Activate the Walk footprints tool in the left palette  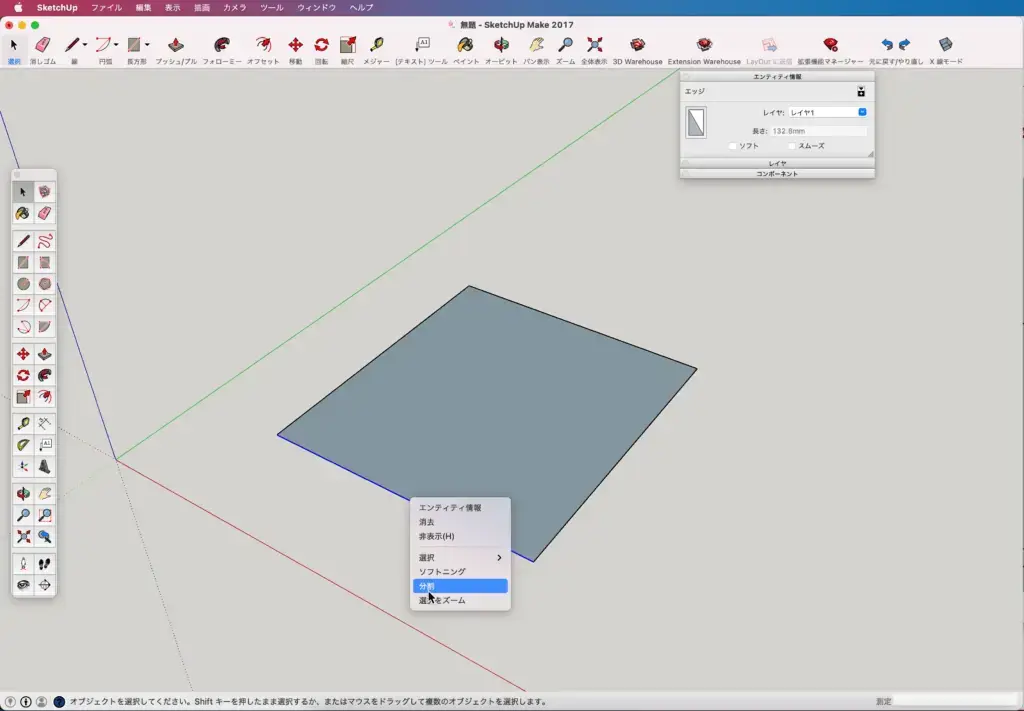pos(44,563)
